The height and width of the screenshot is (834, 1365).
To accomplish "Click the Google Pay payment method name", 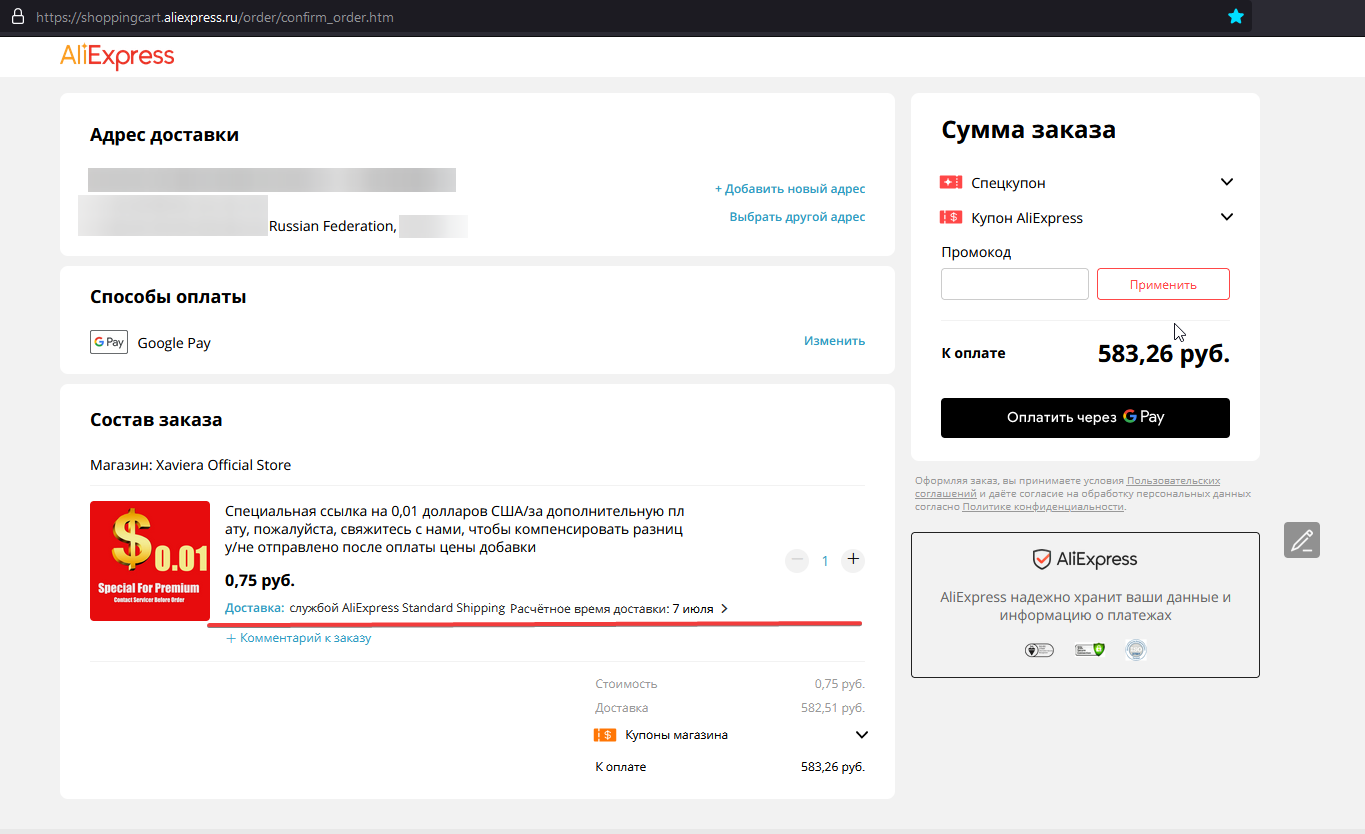I will click(x=174, y=343).
